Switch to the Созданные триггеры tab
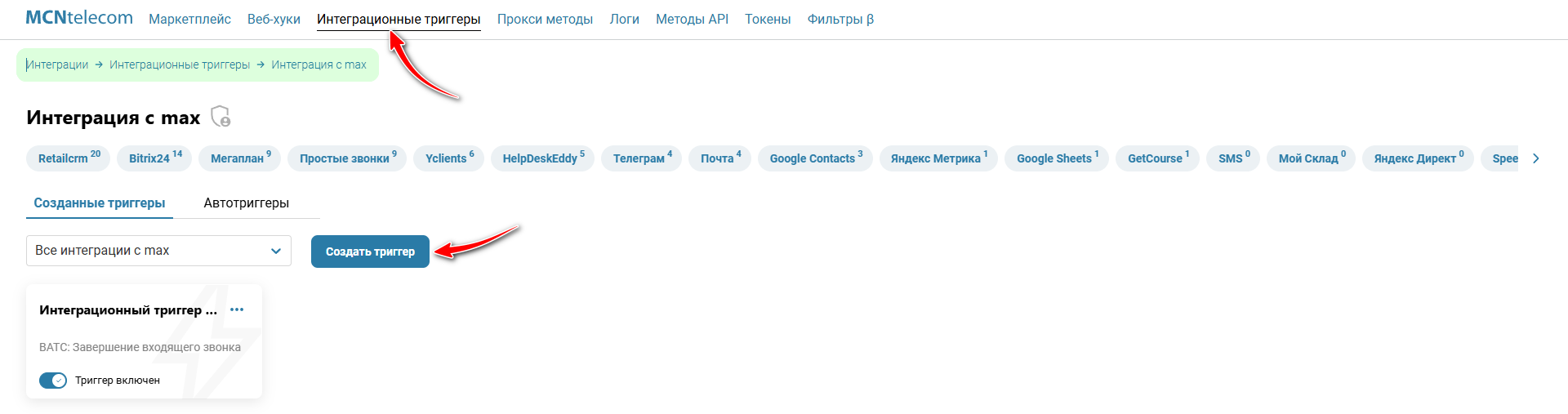Viewport: 1568px width, 414px height. pyautogui.click(x=100, y=203)
